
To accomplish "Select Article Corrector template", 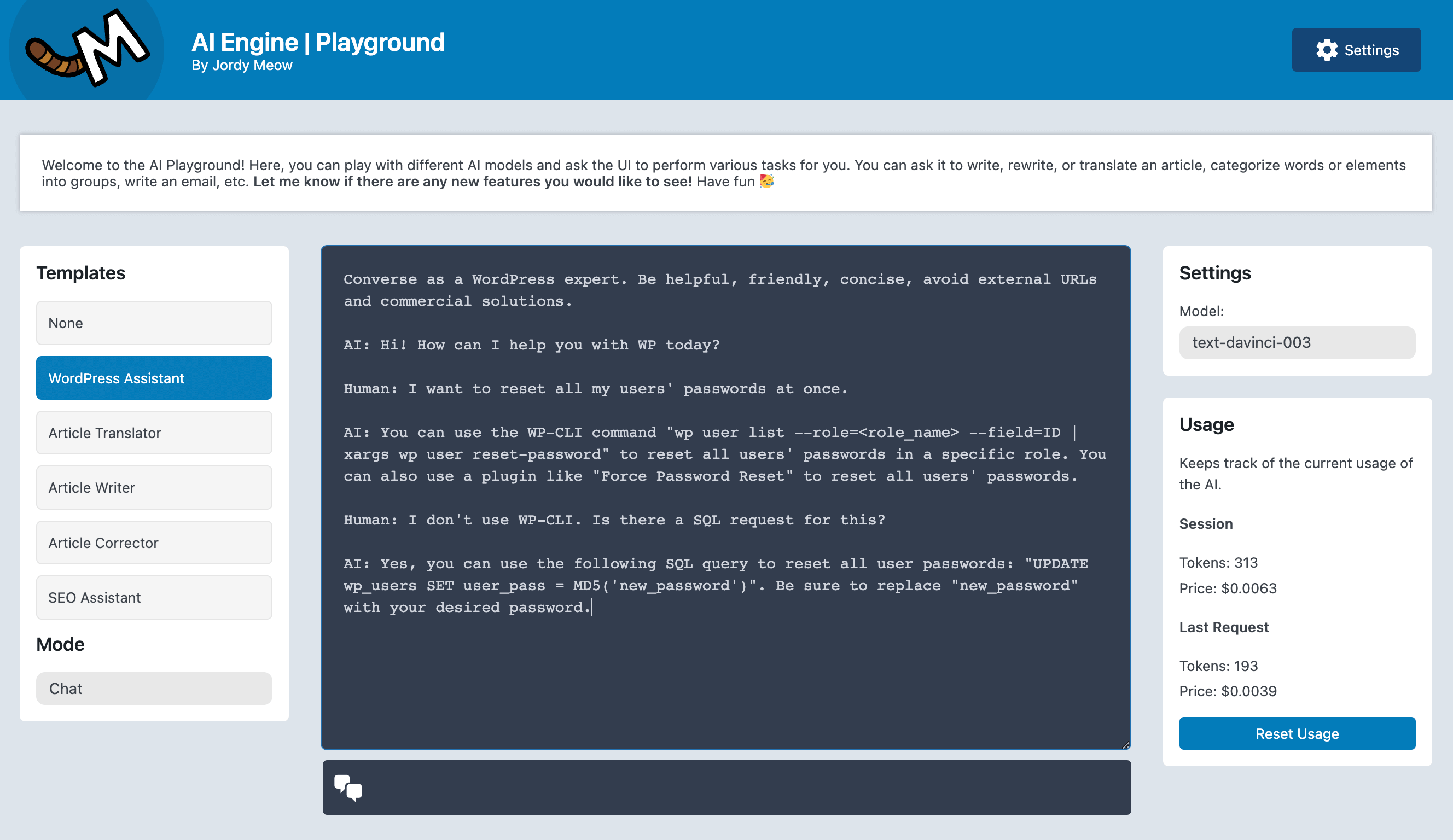I will (153, 542).
